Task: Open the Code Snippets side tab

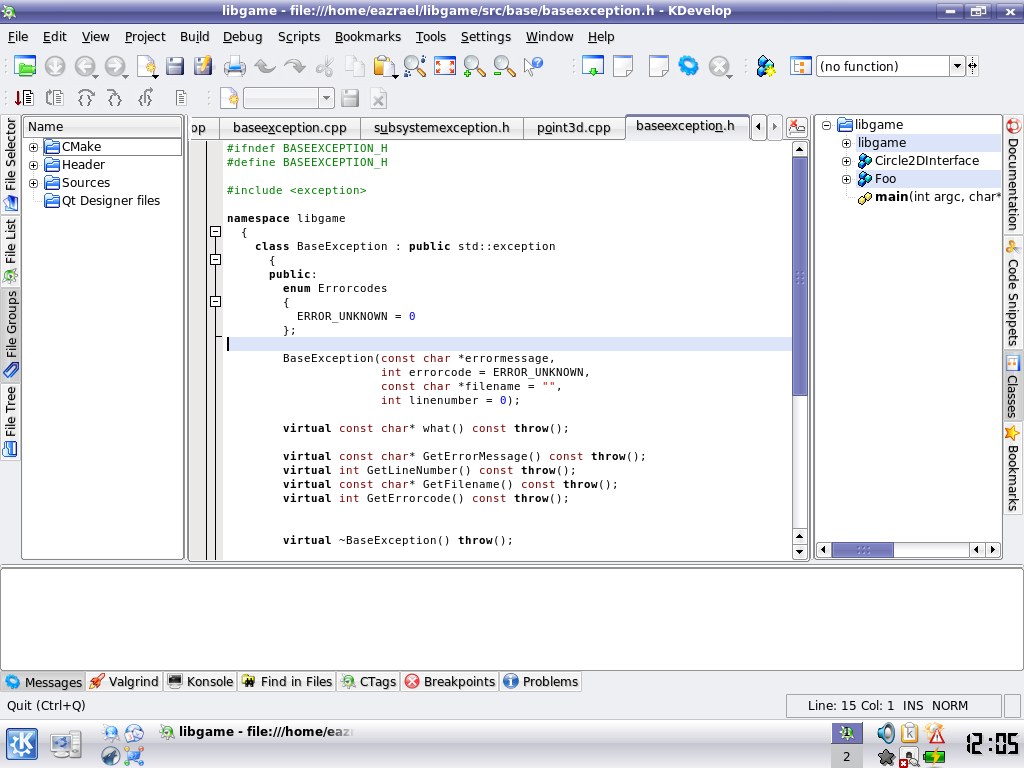Action: pyautogui.click(x=1013, y=293)
